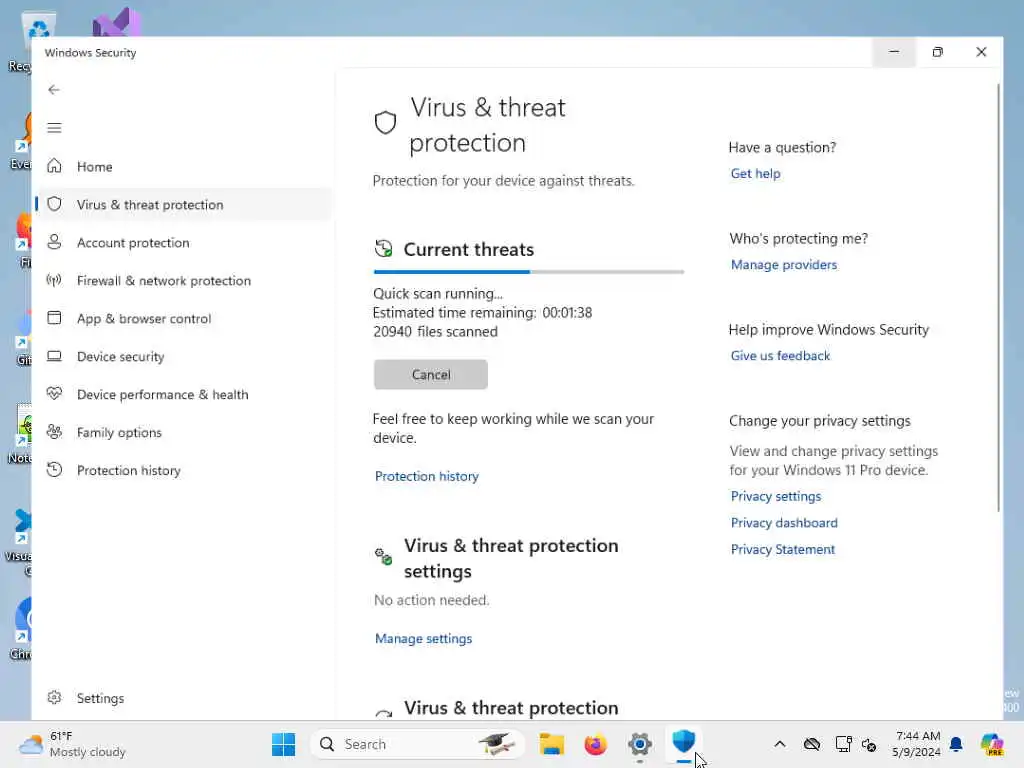Click Give us feedback link

point(780,355)
